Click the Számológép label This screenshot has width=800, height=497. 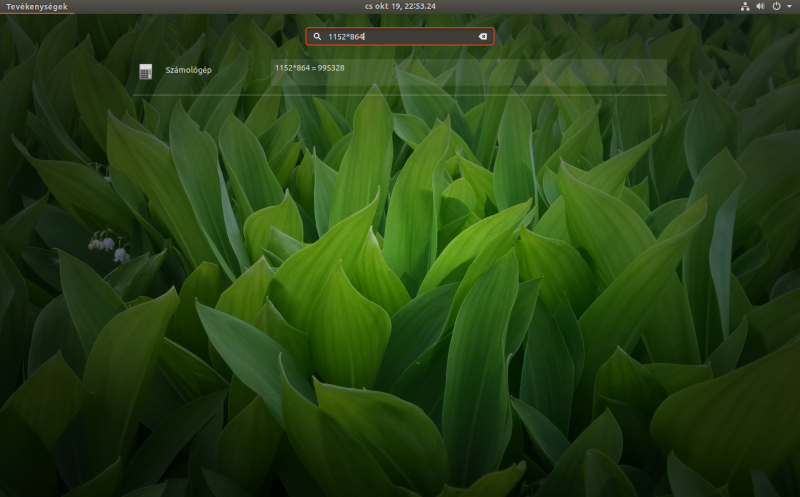click(188, 70)
